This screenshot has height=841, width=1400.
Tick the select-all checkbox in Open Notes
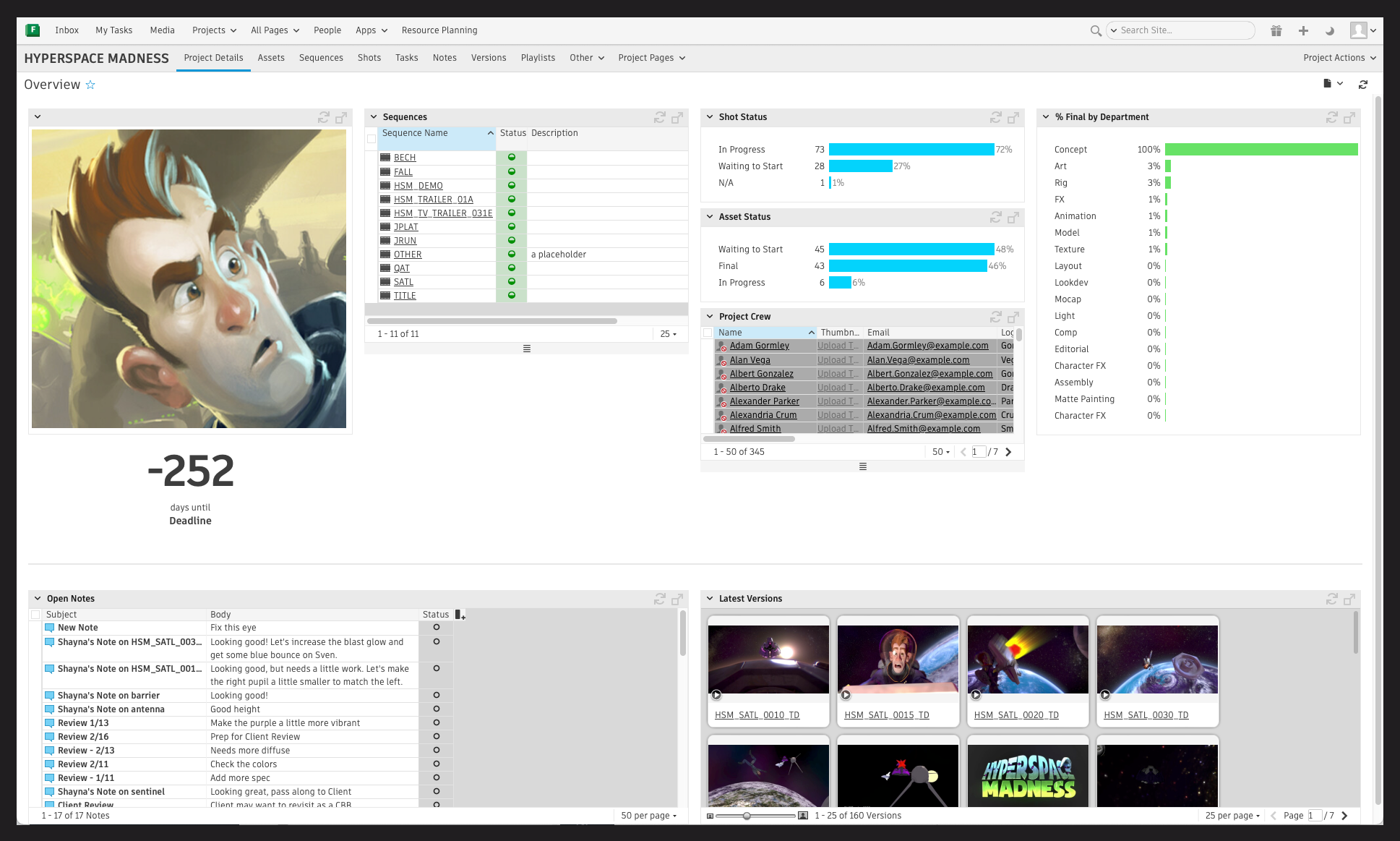coord(35,615)
